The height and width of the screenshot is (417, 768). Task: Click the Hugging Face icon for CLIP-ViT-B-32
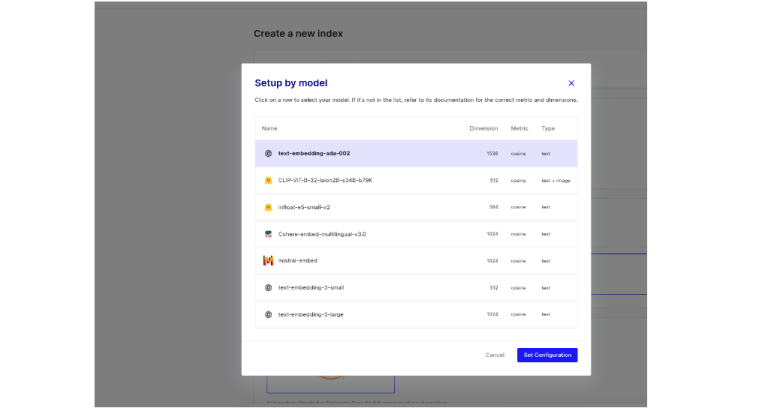tap(268, 181)
